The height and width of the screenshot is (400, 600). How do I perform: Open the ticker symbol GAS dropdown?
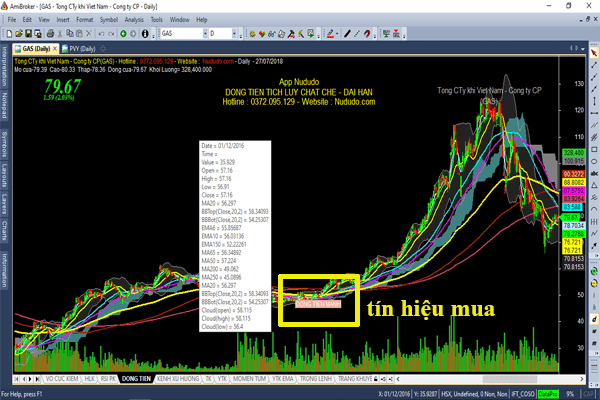pyautogui.click(x=198, y=33)
